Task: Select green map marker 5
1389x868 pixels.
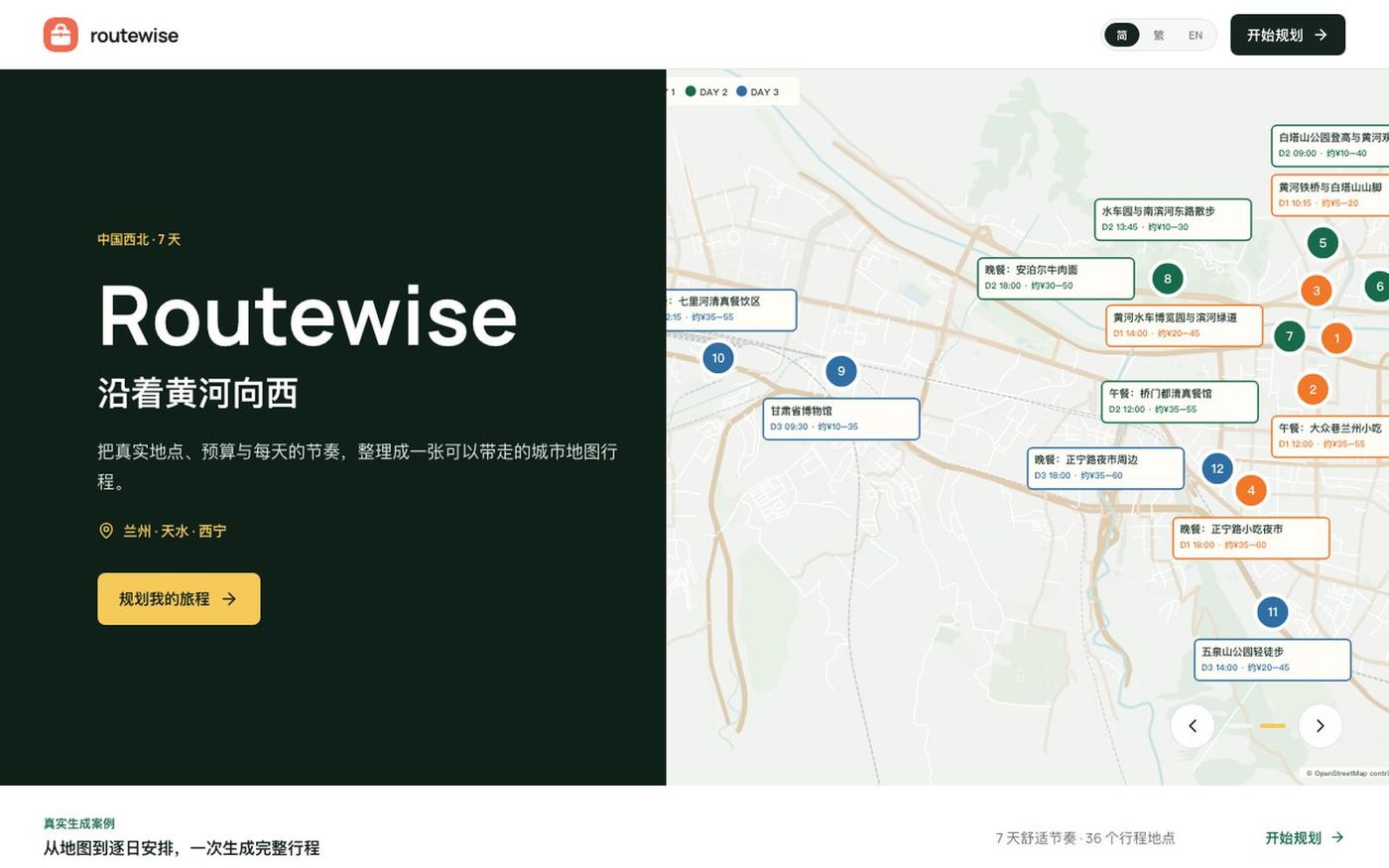Action: [x=1323, y=243]
